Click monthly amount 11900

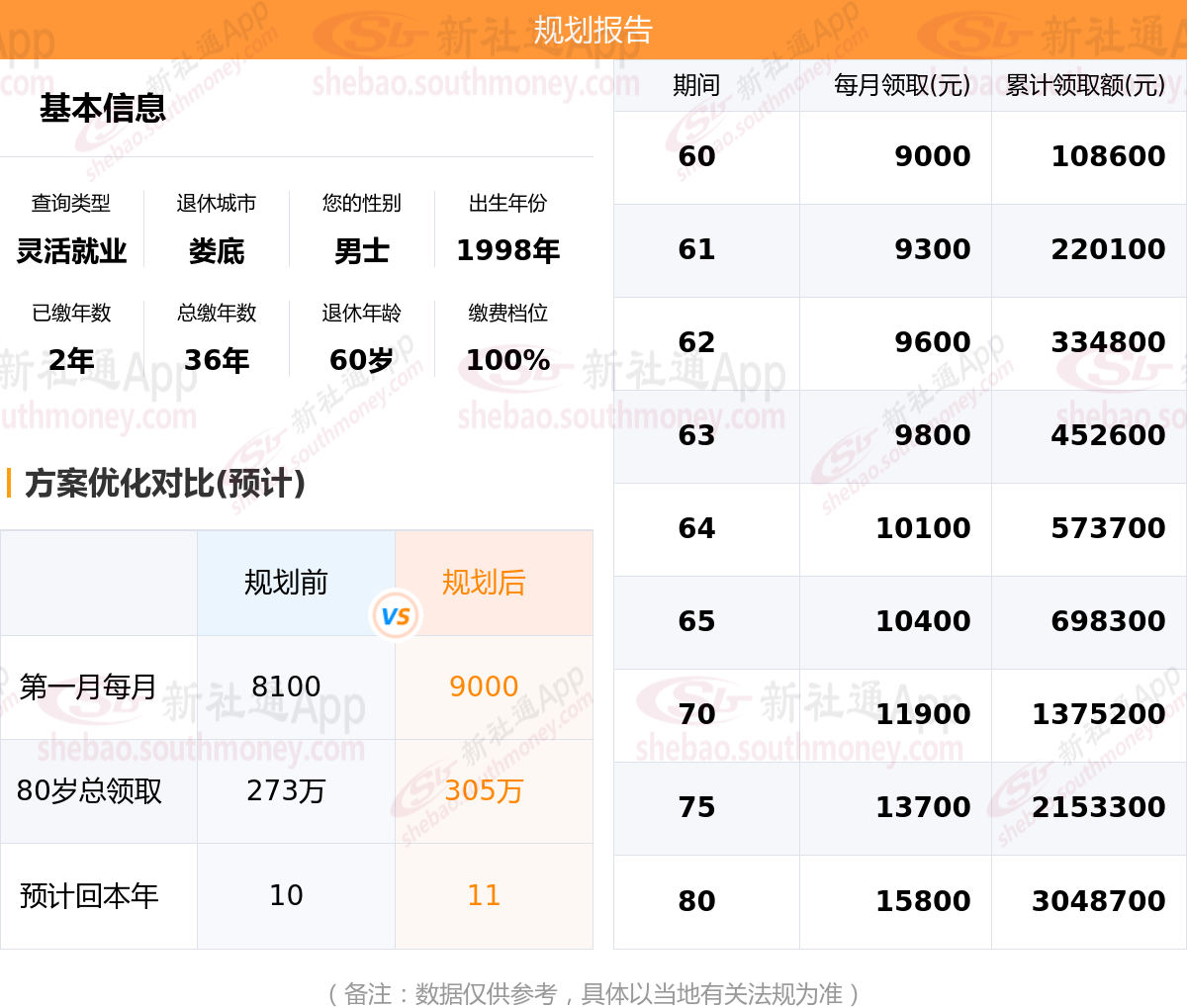point(923,714)
